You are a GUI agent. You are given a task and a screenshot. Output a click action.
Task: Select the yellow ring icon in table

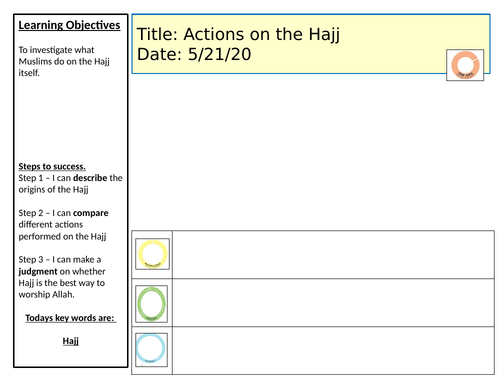click(152, 254)
